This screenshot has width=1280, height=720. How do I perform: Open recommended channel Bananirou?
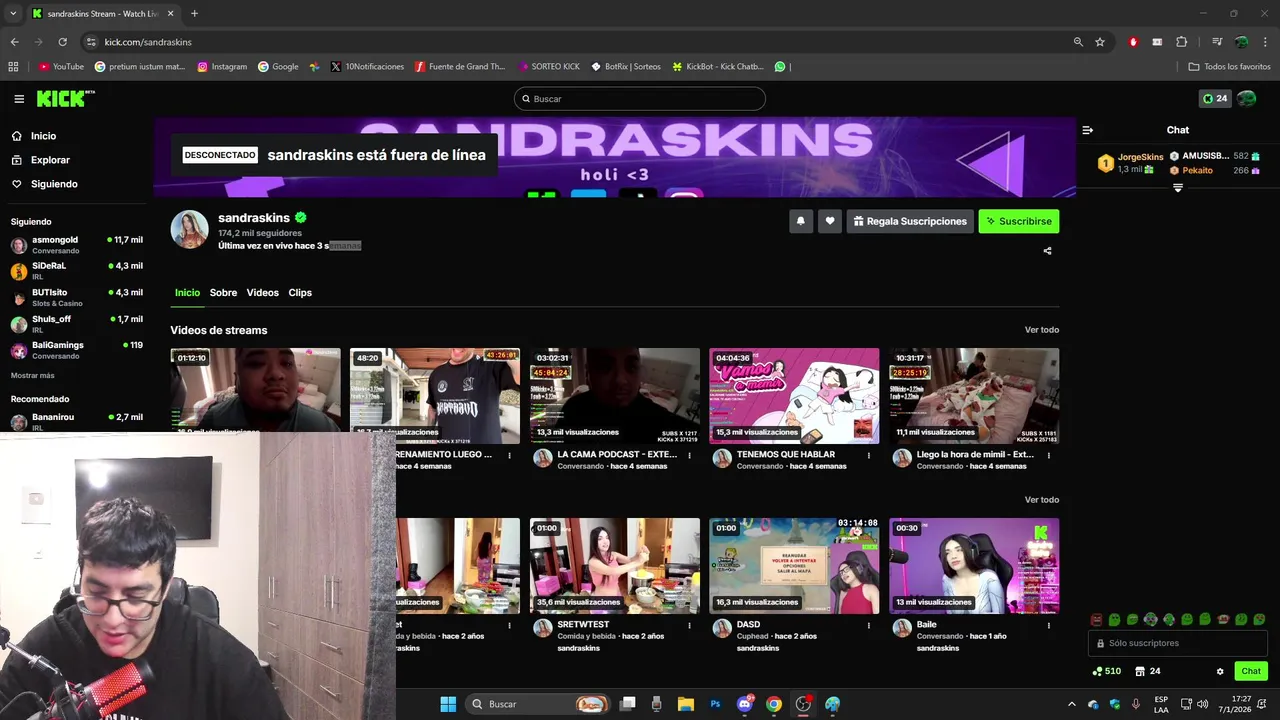(x=77, y=422)
